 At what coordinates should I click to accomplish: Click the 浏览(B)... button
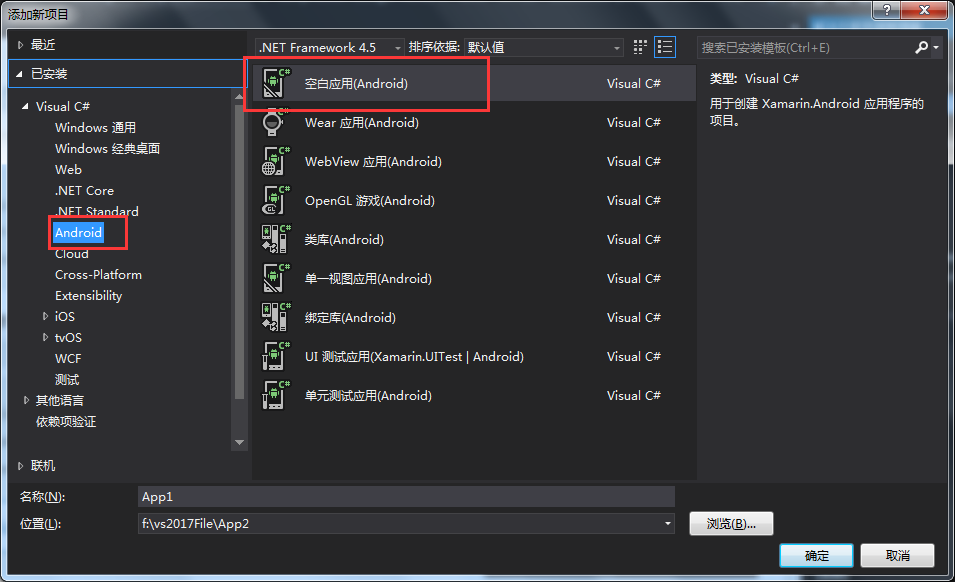[731, 524]
